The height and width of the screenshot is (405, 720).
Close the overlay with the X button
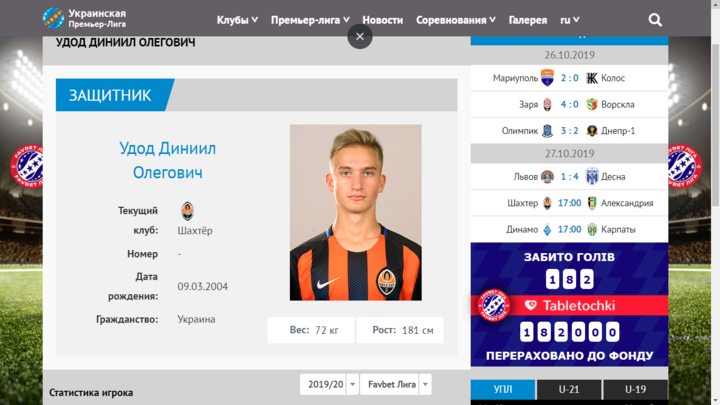tap(360, 36)
